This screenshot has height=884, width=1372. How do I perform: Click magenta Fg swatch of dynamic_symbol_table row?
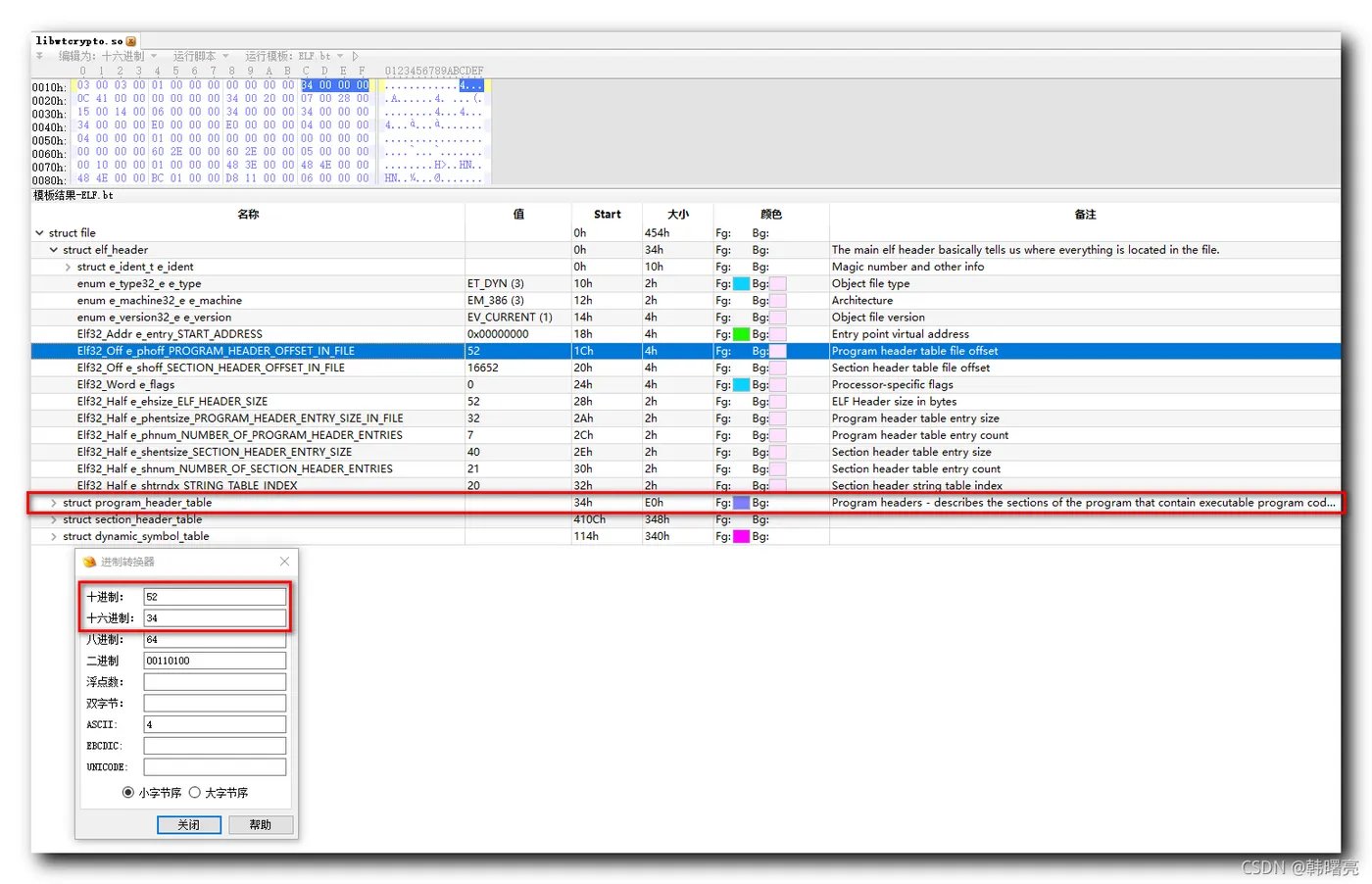(742, 536)
